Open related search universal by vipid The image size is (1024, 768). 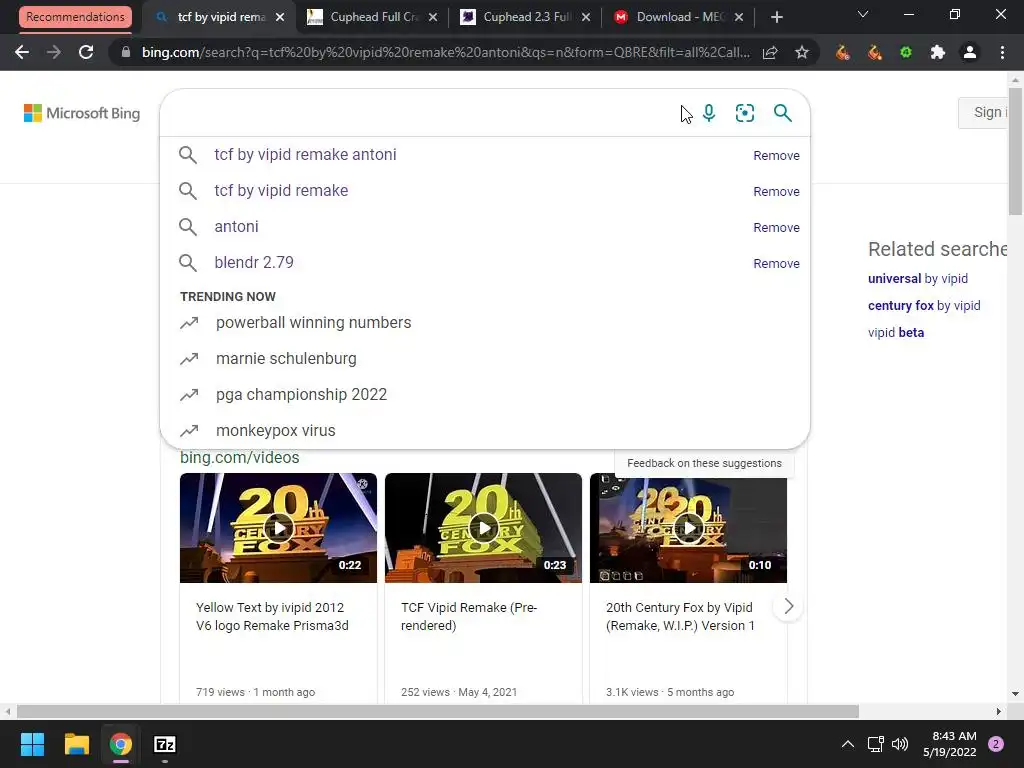(918, 279)
